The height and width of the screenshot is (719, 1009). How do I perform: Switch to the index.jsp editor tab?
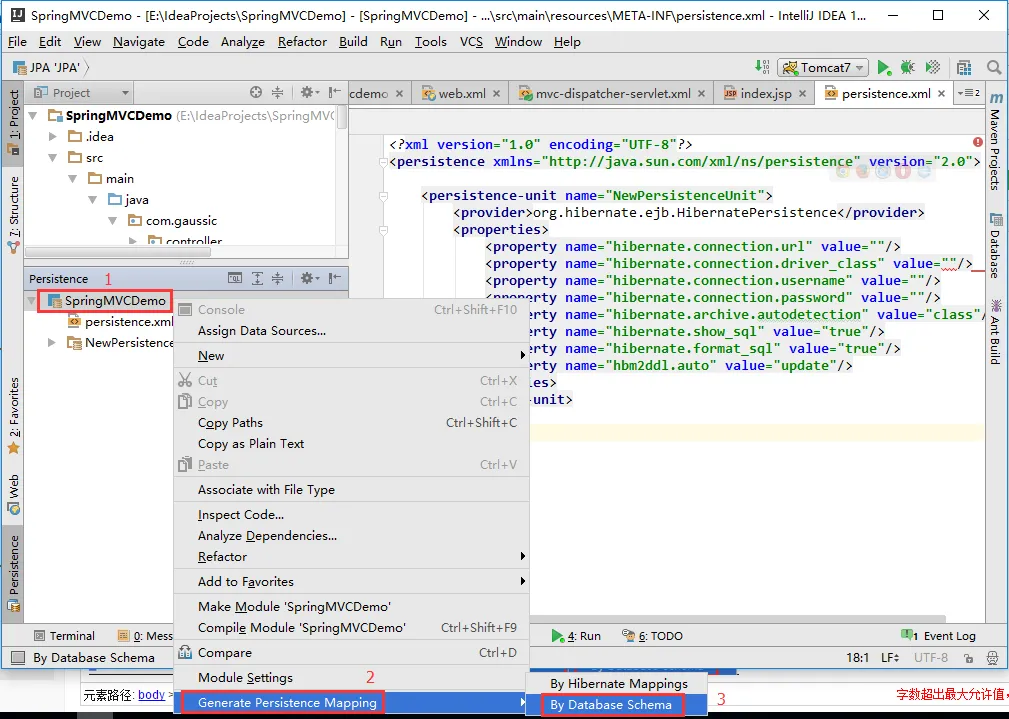point(765,93)
